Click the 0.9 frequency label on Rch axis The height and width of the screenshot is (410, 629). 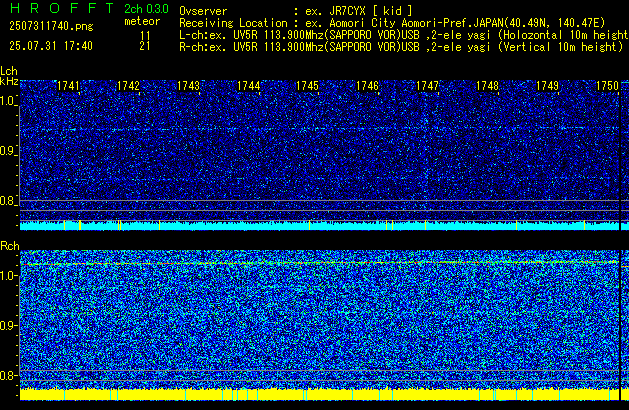(8, 325)
